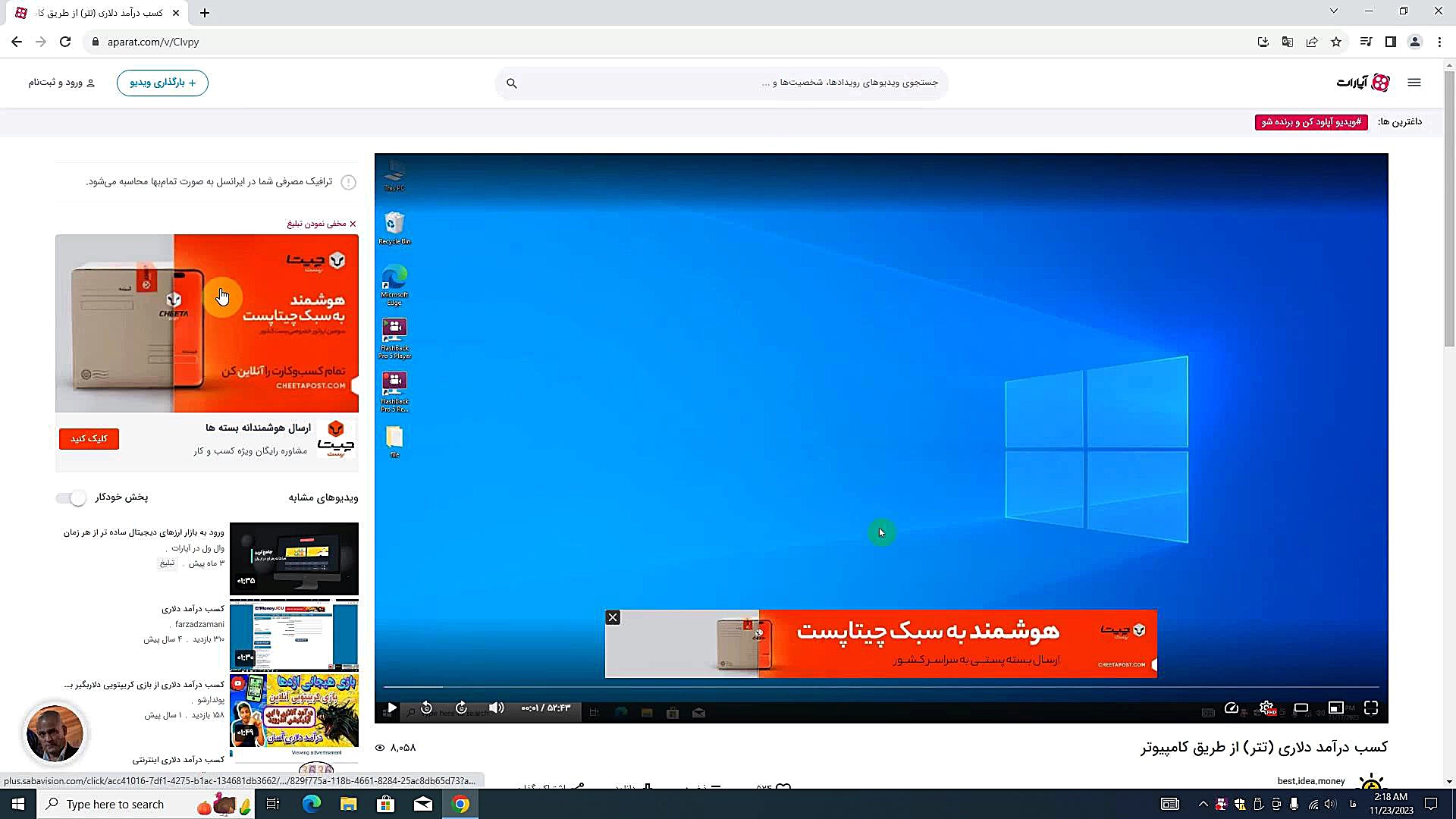The height and width of the screenshot is (819, 1456).
Task: Open the video quality settings gear
Action: (1266, 708)
